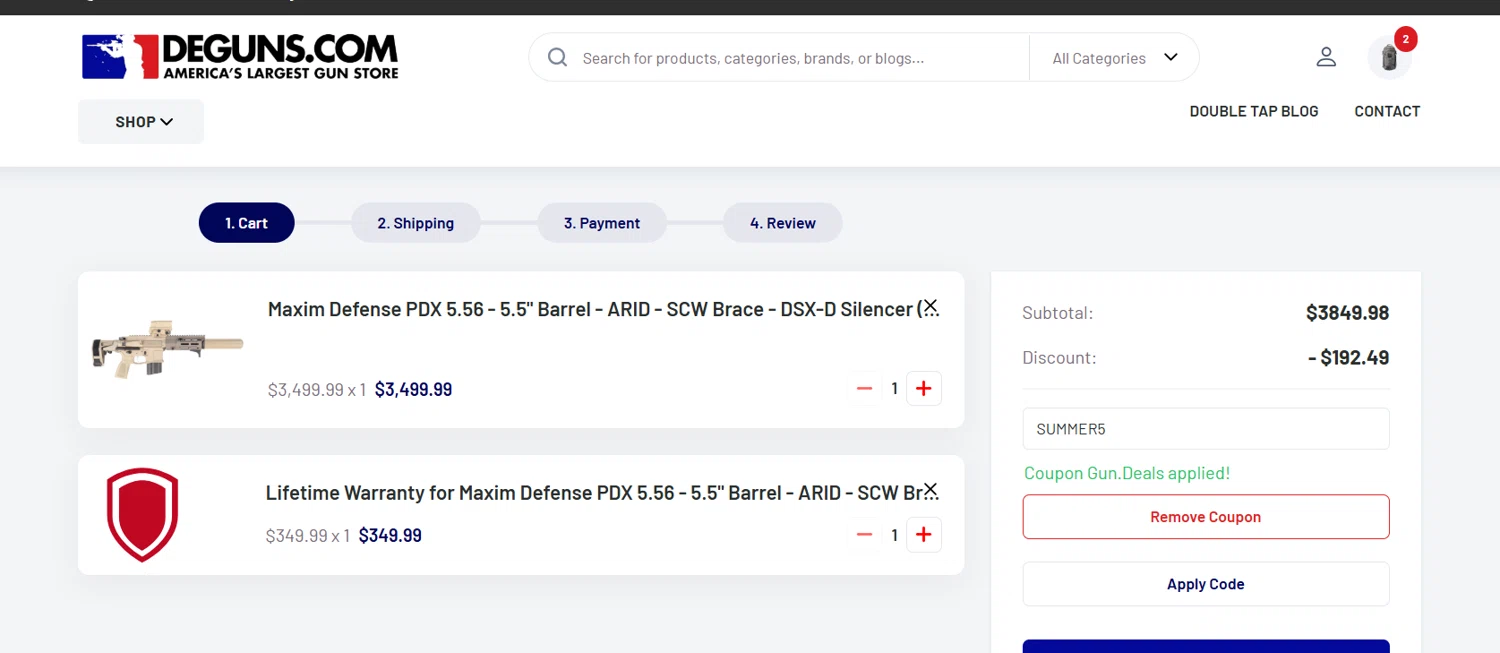Image resolution: width=1500 pixels, height=653 pixels.
Task: Open the CONTACT link
Action: click(x=1387, y=111)
